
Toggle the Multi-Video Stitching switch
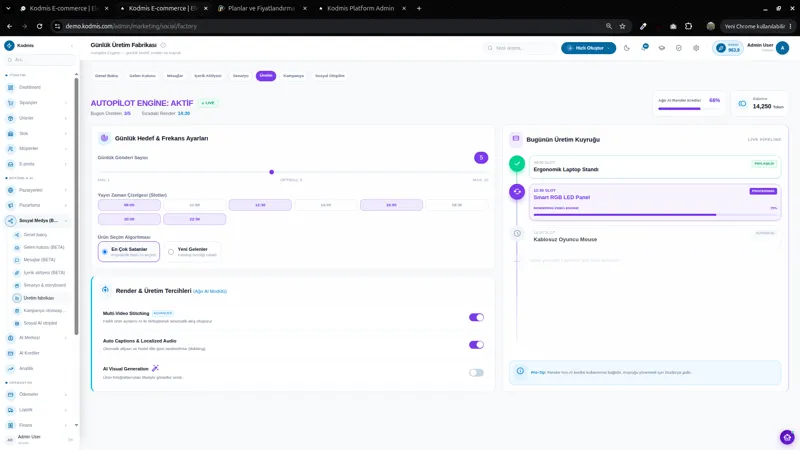476,317
